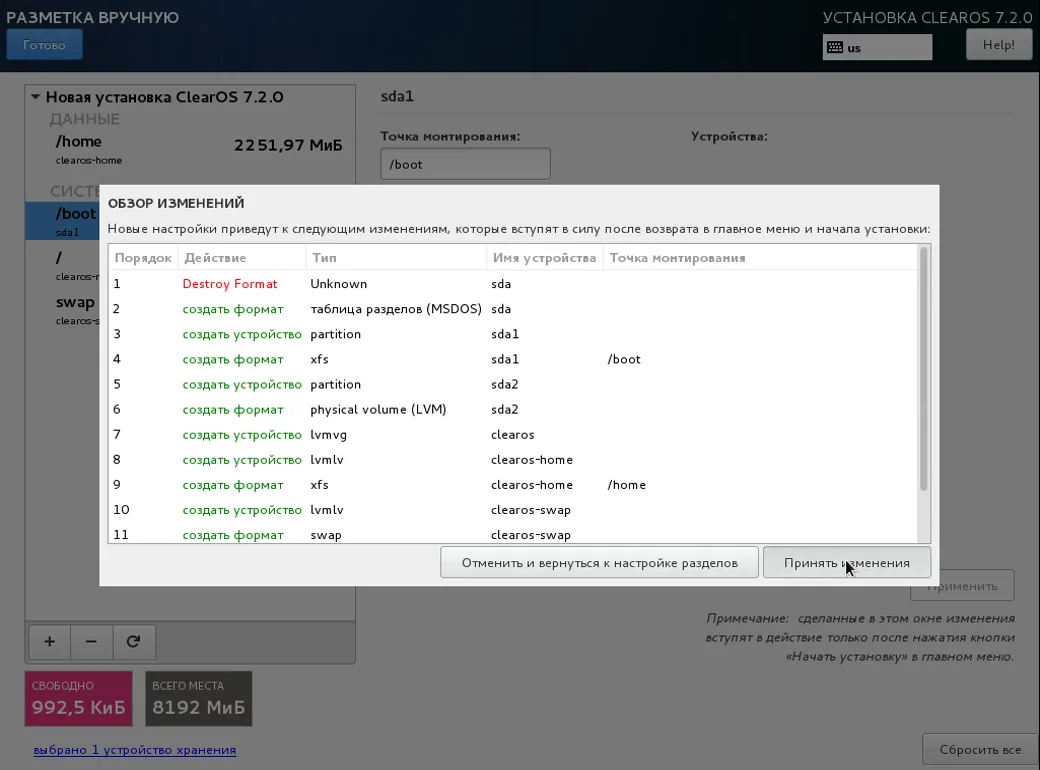The image size is (1040, 770).
Task: Select the /boot sda1 partition entry
Action: point(63,221)
